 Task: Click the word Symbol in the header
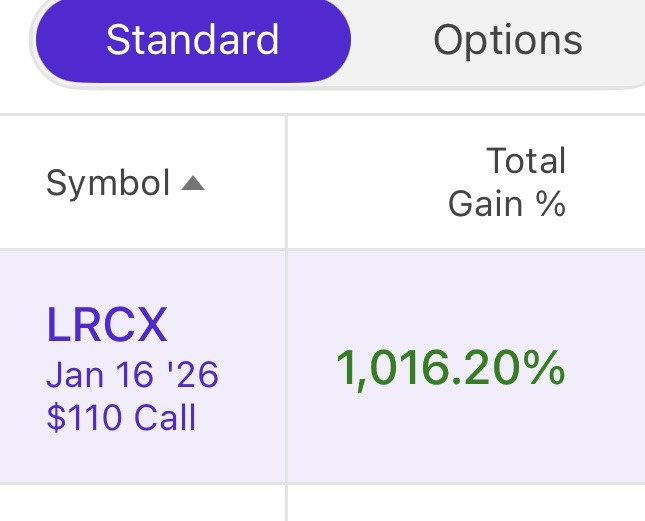(x=108, y=184)
